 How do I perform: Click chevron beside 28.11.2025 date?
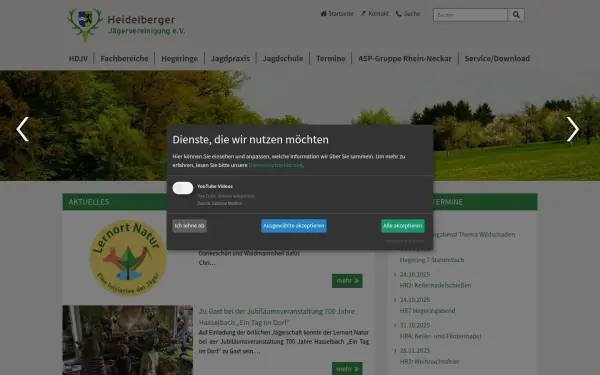(x=395, y=351)
